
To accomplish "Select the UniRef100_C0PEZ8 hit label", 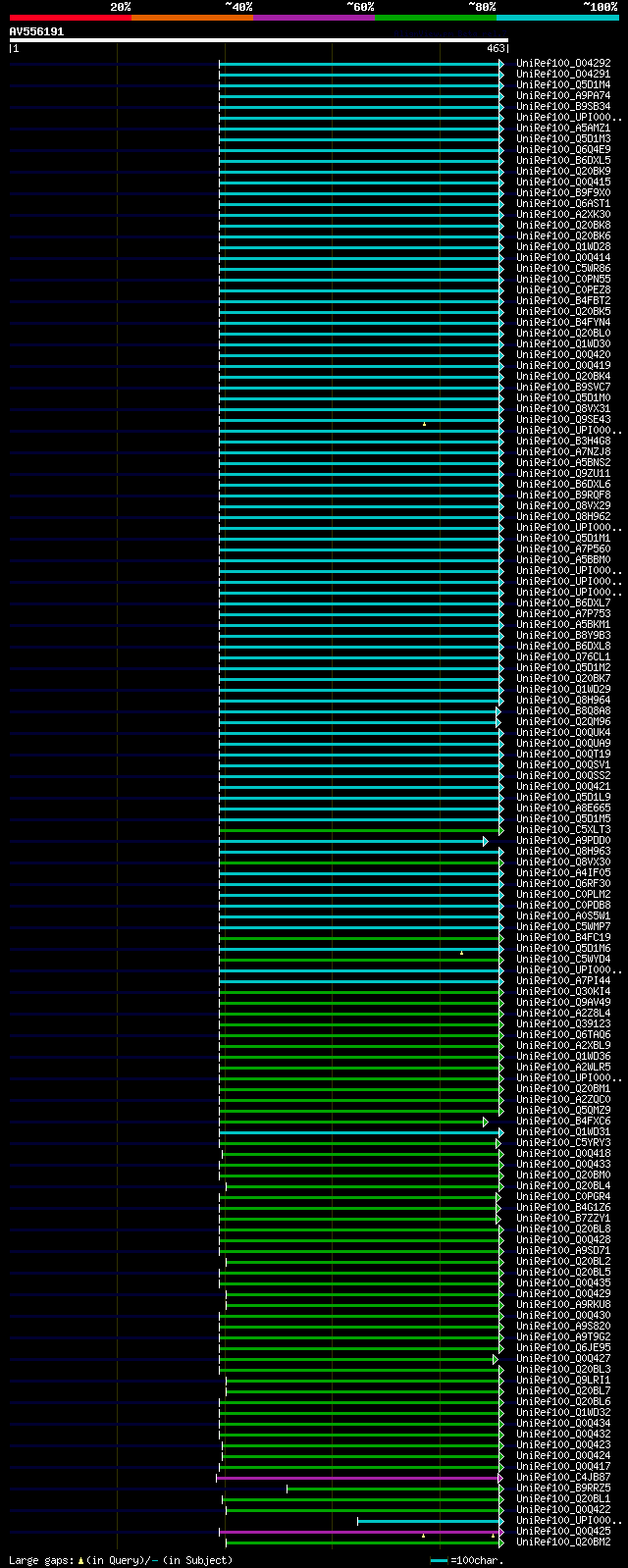I will coord(563,290).
